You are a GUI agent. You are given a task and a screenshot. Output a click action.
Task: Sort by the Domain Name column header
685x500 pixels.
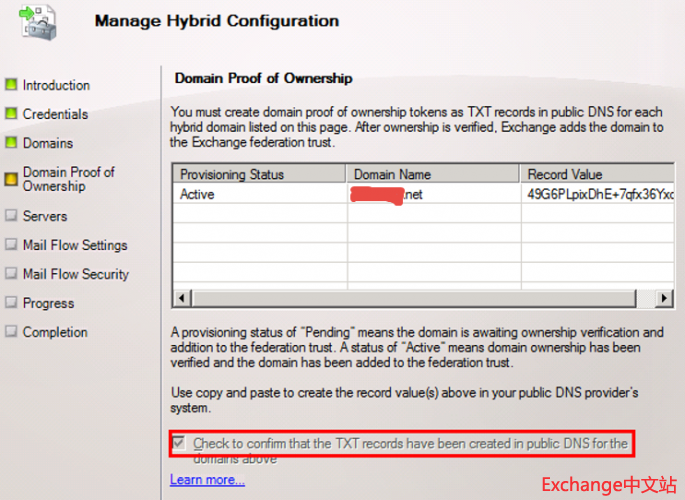(432, 174)
